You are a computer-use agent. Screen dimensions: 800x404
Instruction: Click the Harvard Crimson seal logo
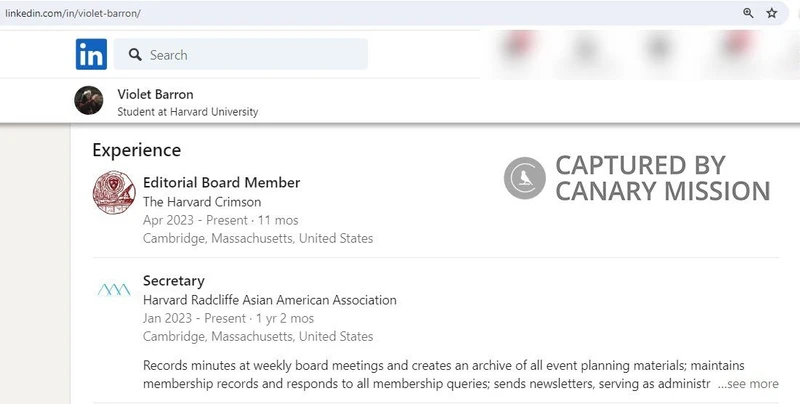coord(112,193)
